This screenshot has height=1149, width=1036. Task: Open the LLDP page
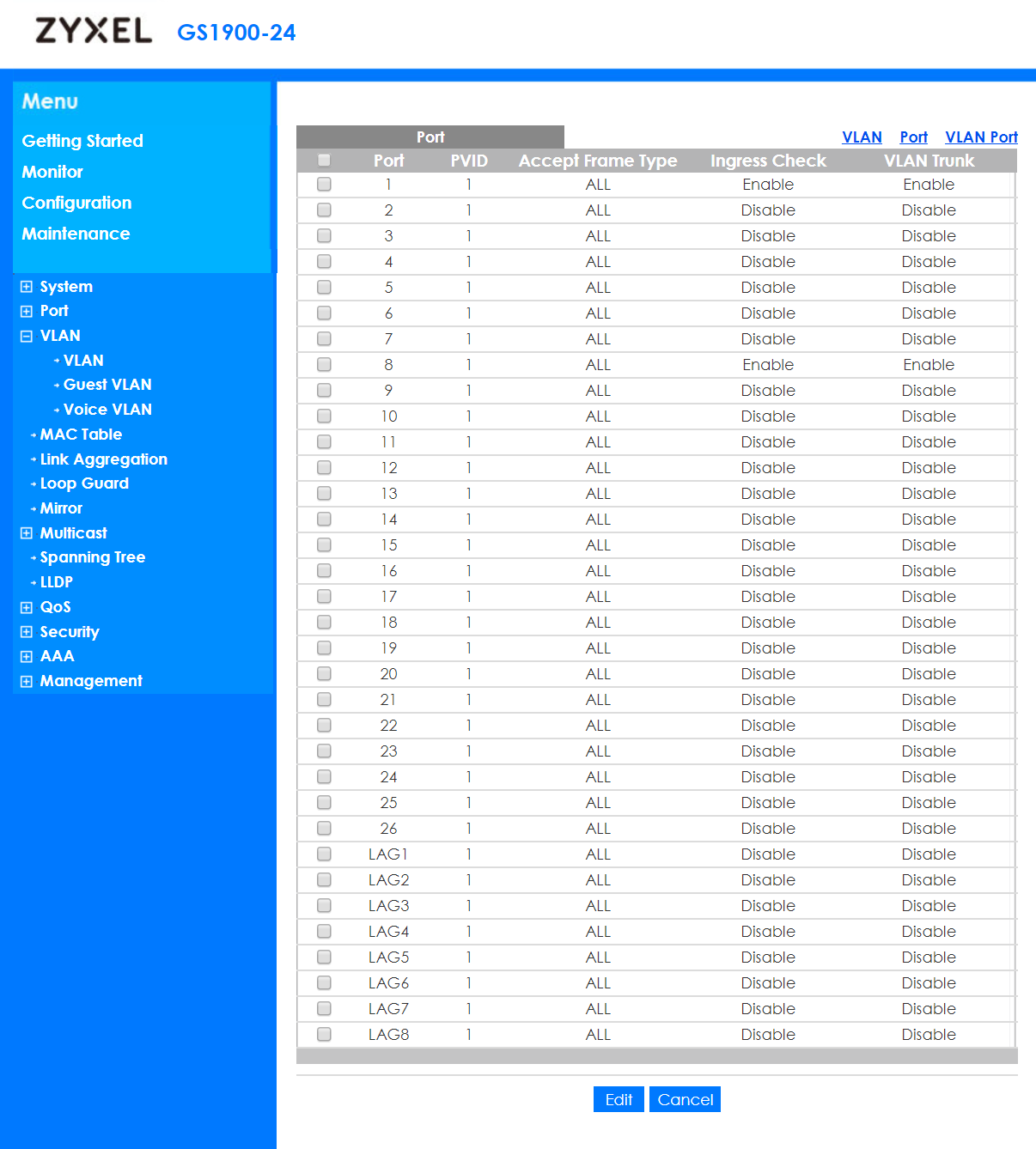(57, 582)
